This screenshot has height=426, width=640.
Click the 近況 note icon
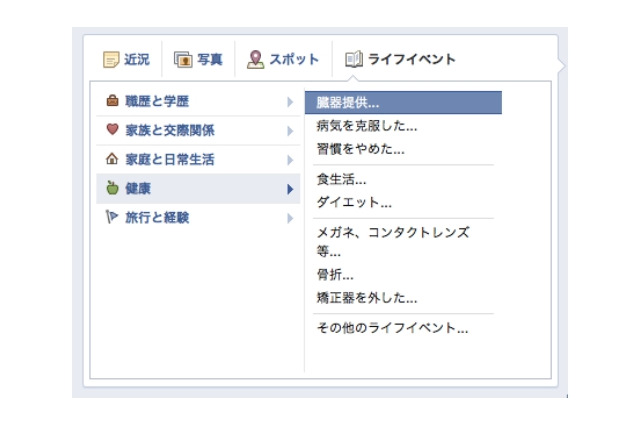[x=111, y=60]
